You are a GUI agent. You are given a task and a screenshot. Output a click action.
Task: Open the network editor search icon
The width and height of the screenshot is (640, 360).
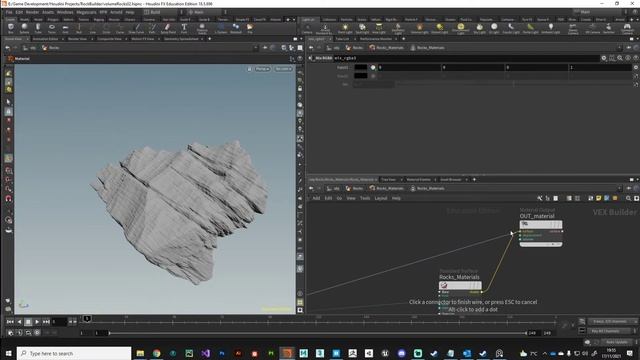click(x=628, y=198)
